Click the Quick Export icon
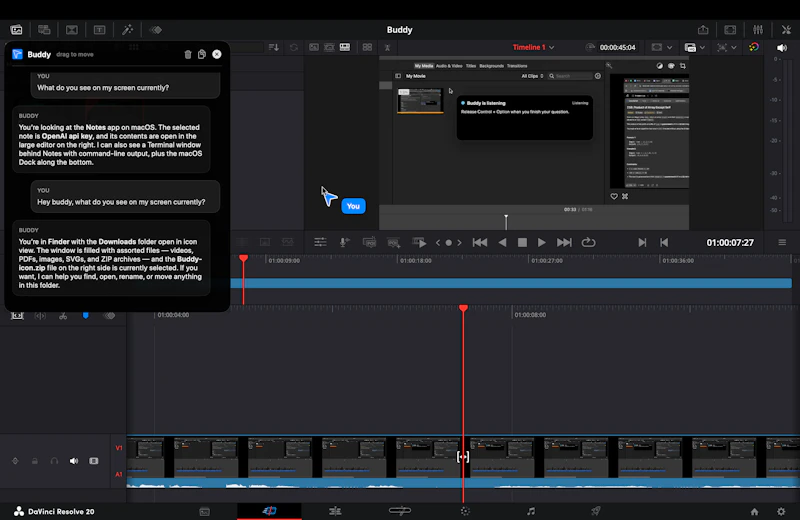The height and width of the screenshot is (520, 800). click(703, 30)
